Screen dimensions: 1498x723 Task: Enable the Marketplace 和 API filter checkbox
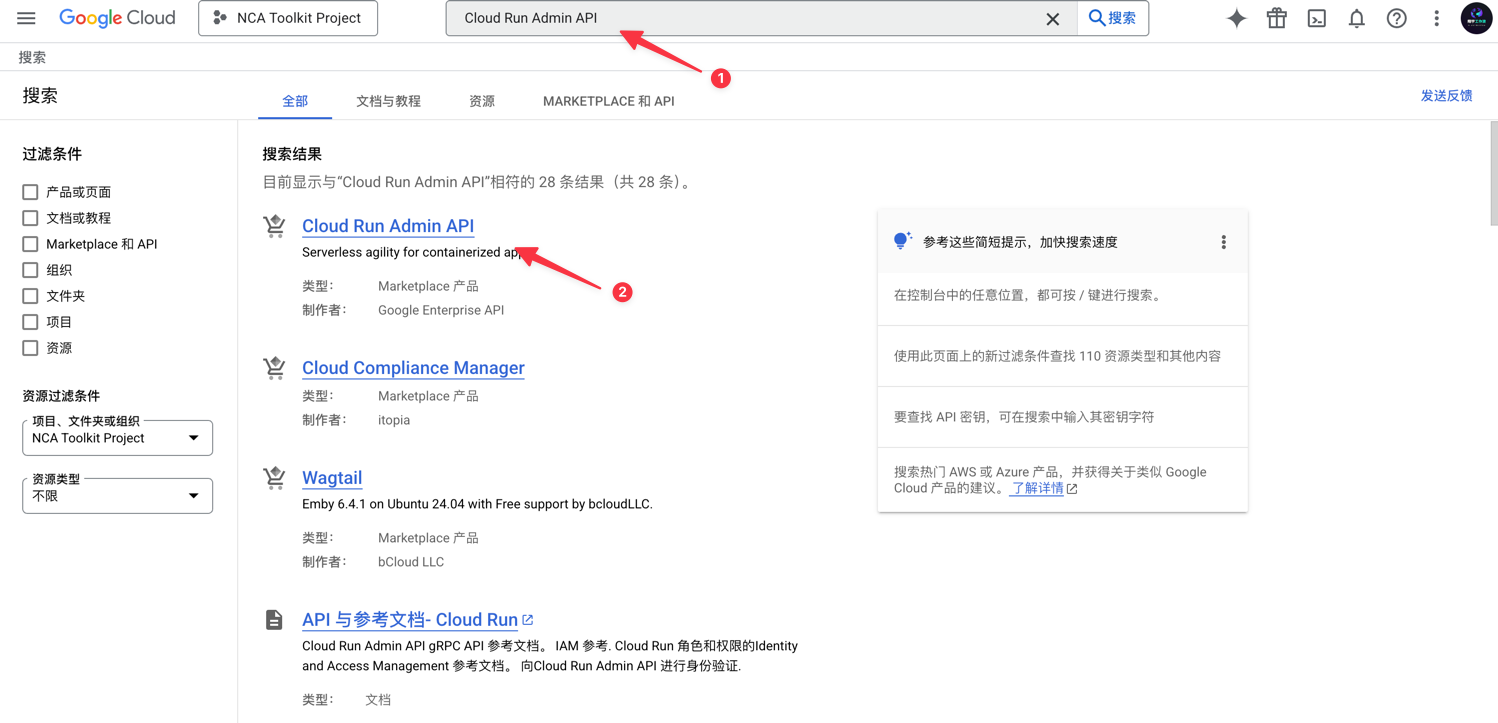(30, 244)
